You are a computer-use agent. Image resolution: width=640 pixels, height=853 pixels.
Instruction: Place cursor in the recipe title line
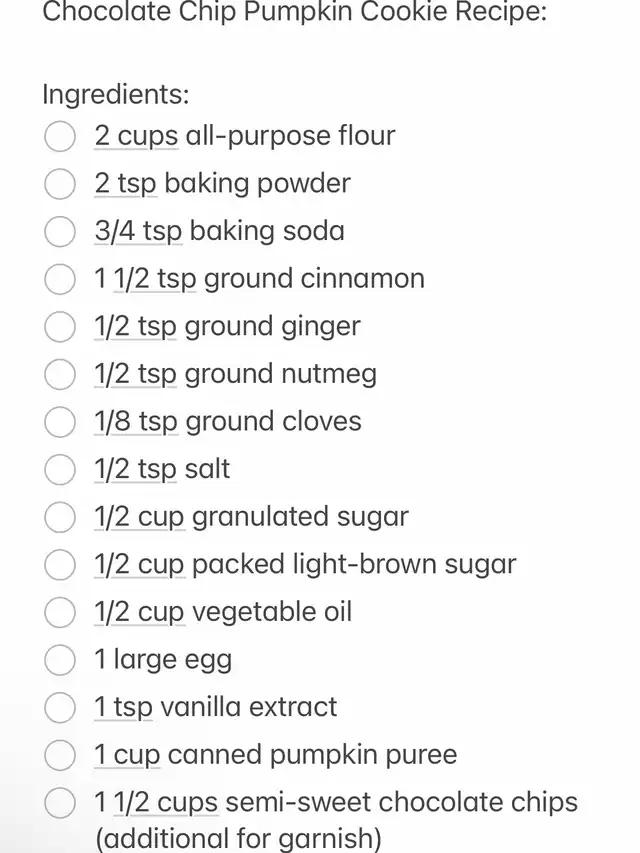(x=294, y=15)
